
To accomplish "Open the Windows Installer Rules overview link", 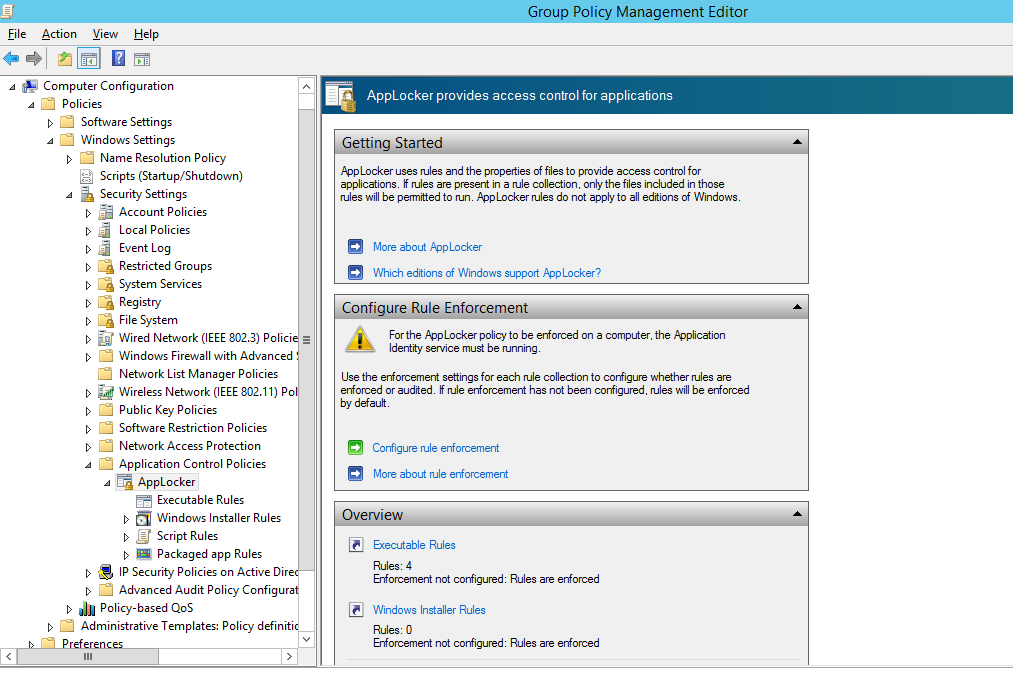I will tap(429, 610).
